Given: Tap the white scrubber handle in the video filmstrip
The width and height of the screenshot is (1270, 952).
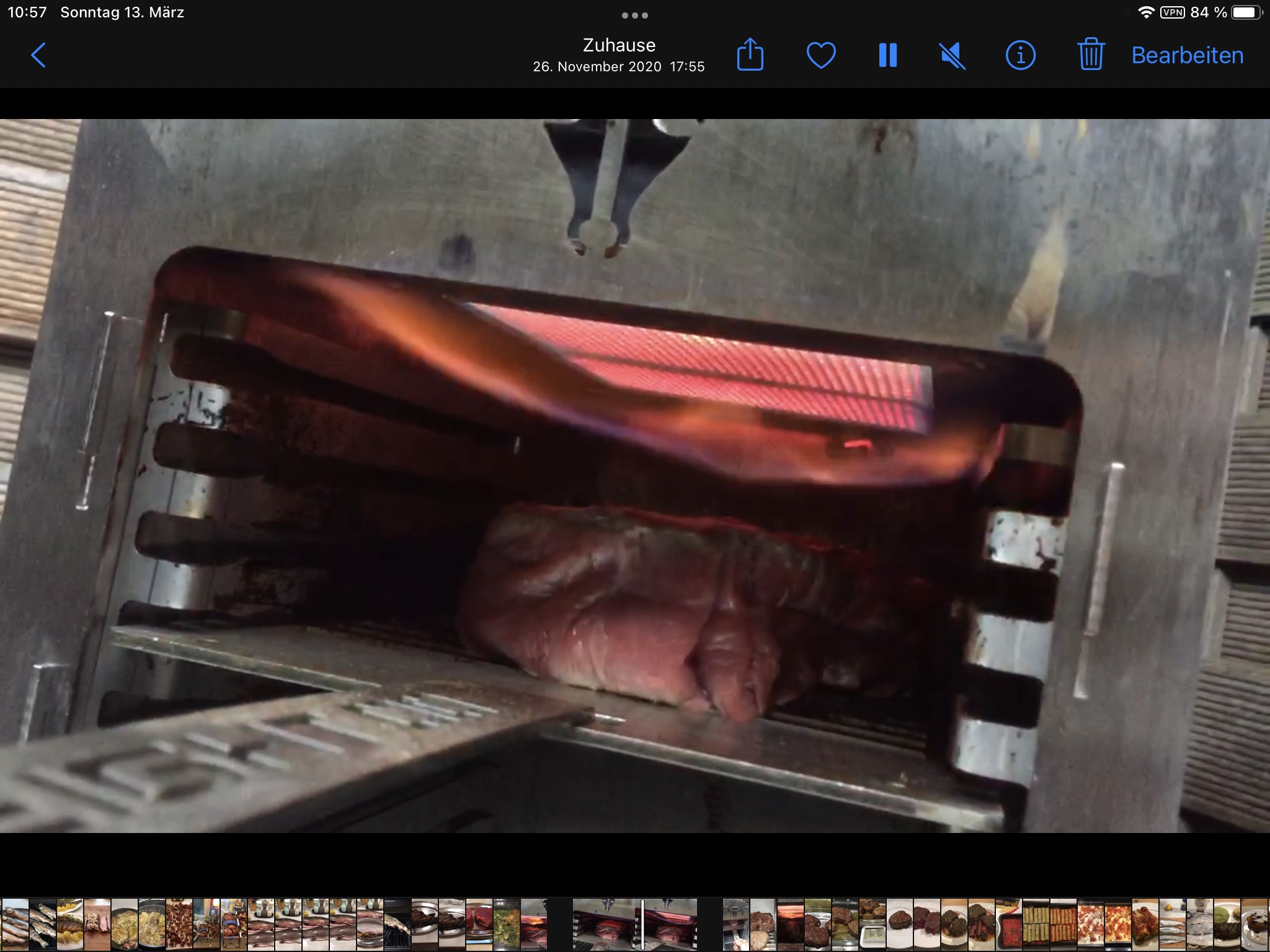Looking at the screenshot, I should 643,924.
